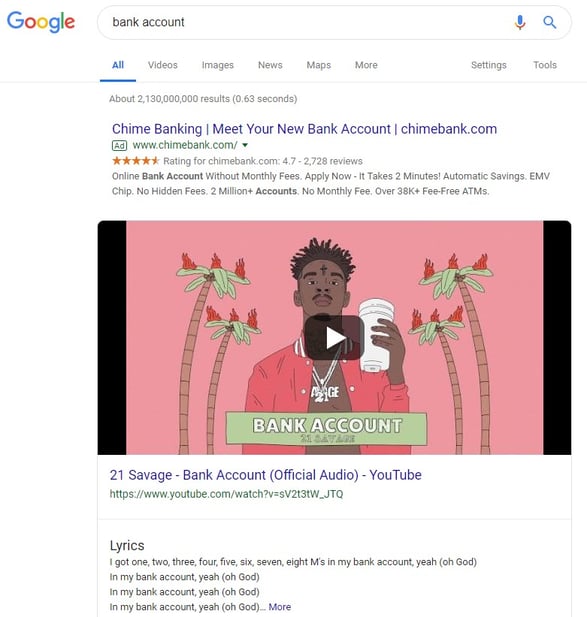Open the Chime Banking ad headline link
The image size is (587, 617).
point(305,129)
